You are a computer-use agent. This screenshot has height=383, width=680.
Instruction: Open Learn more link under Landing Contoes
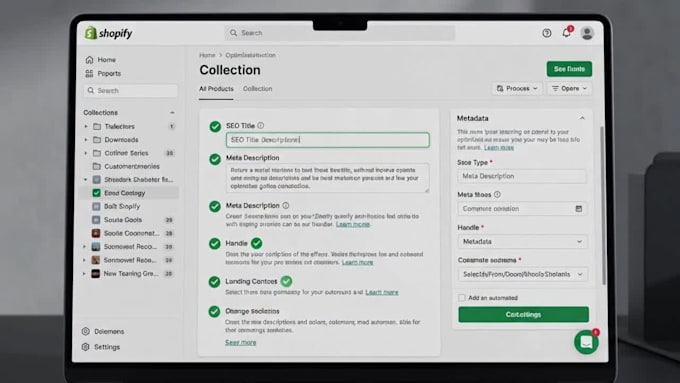pyautogui.click(x=382, y=292)
